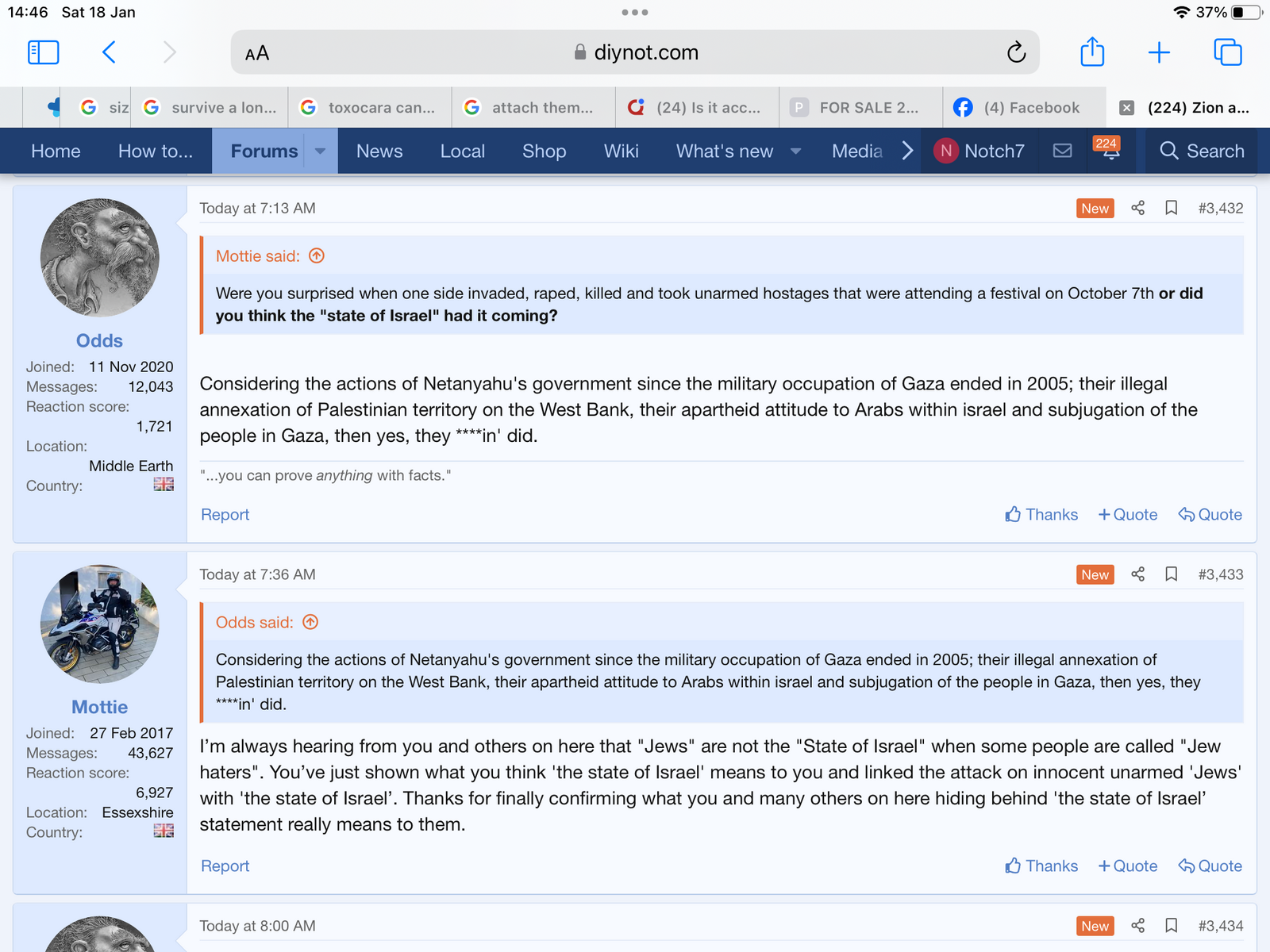Tap the Safari back arrow

[x=110, y=52]
